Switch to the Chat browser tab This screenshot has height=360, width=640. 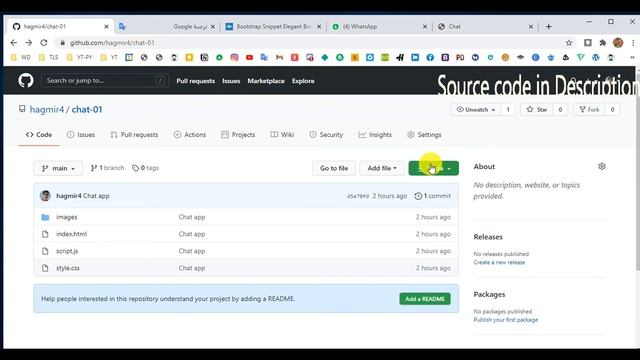(486, 27)
